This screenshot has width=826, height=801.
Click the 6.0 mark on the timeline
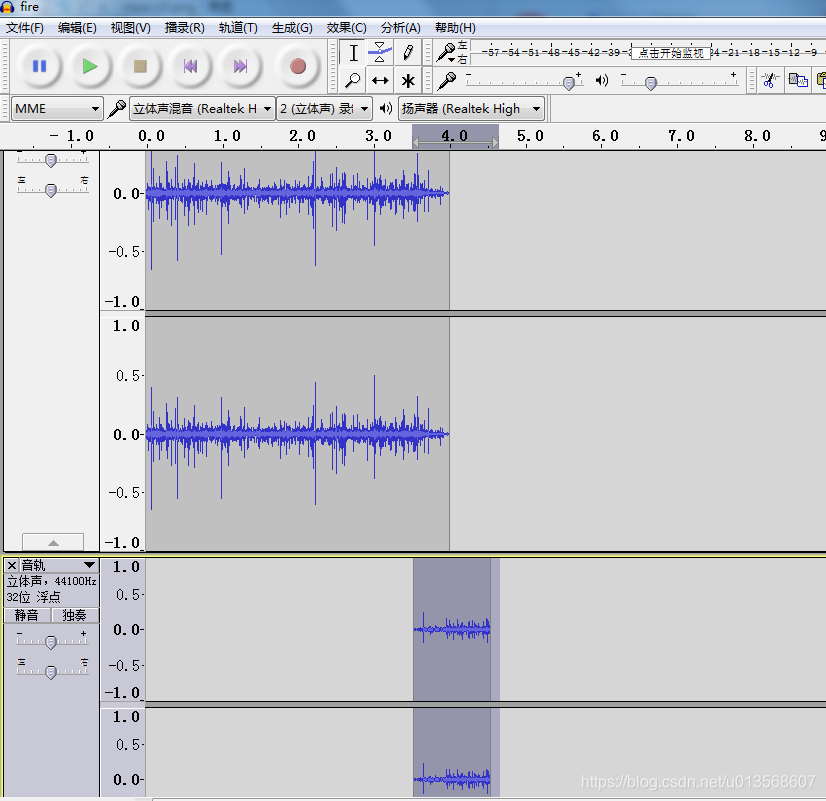click(605, 136)
